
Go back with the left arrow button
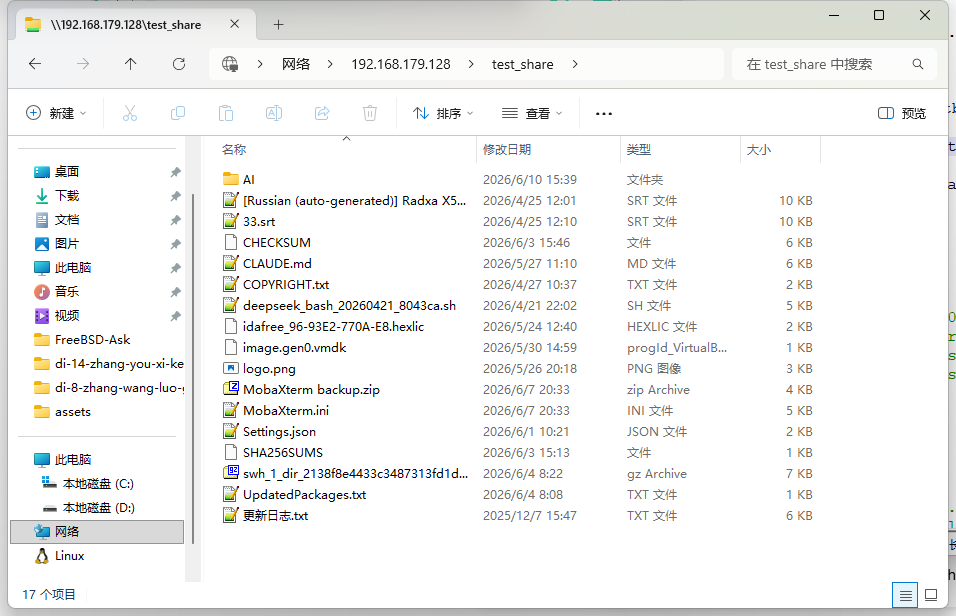35,63
